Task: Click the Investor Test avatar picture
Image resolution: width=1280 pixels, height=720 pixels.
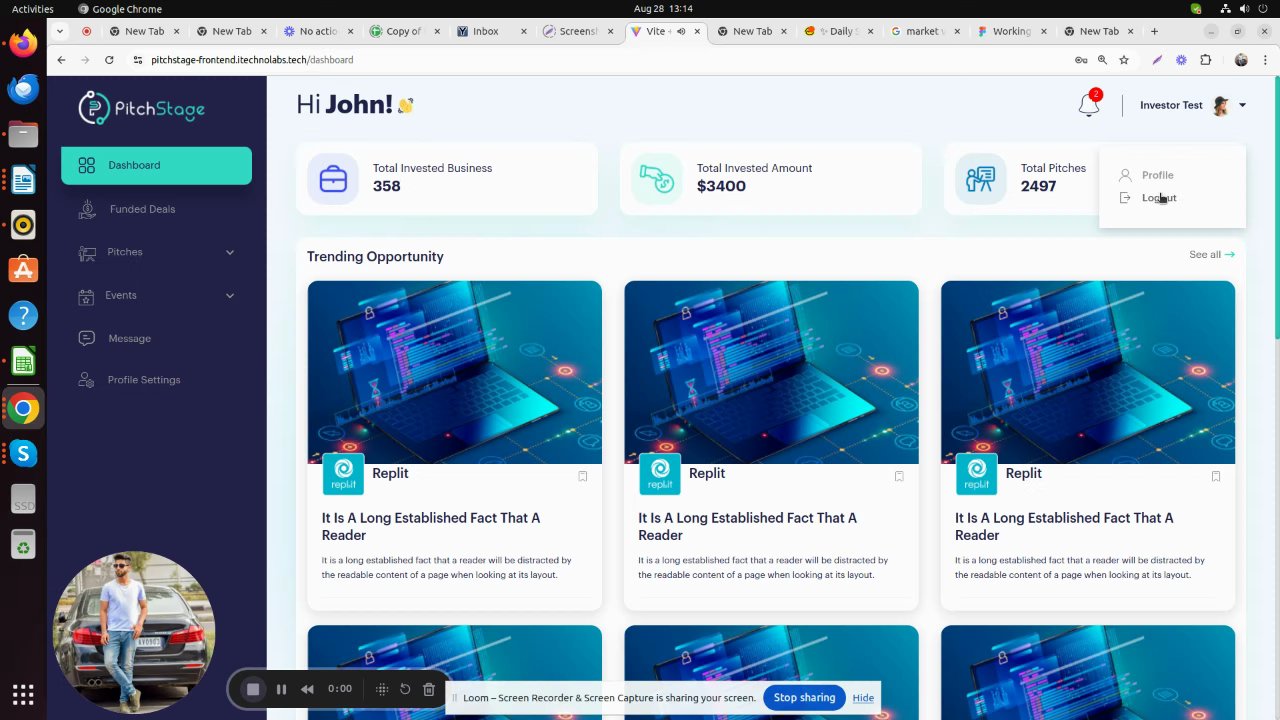Action: [1220, 105]
